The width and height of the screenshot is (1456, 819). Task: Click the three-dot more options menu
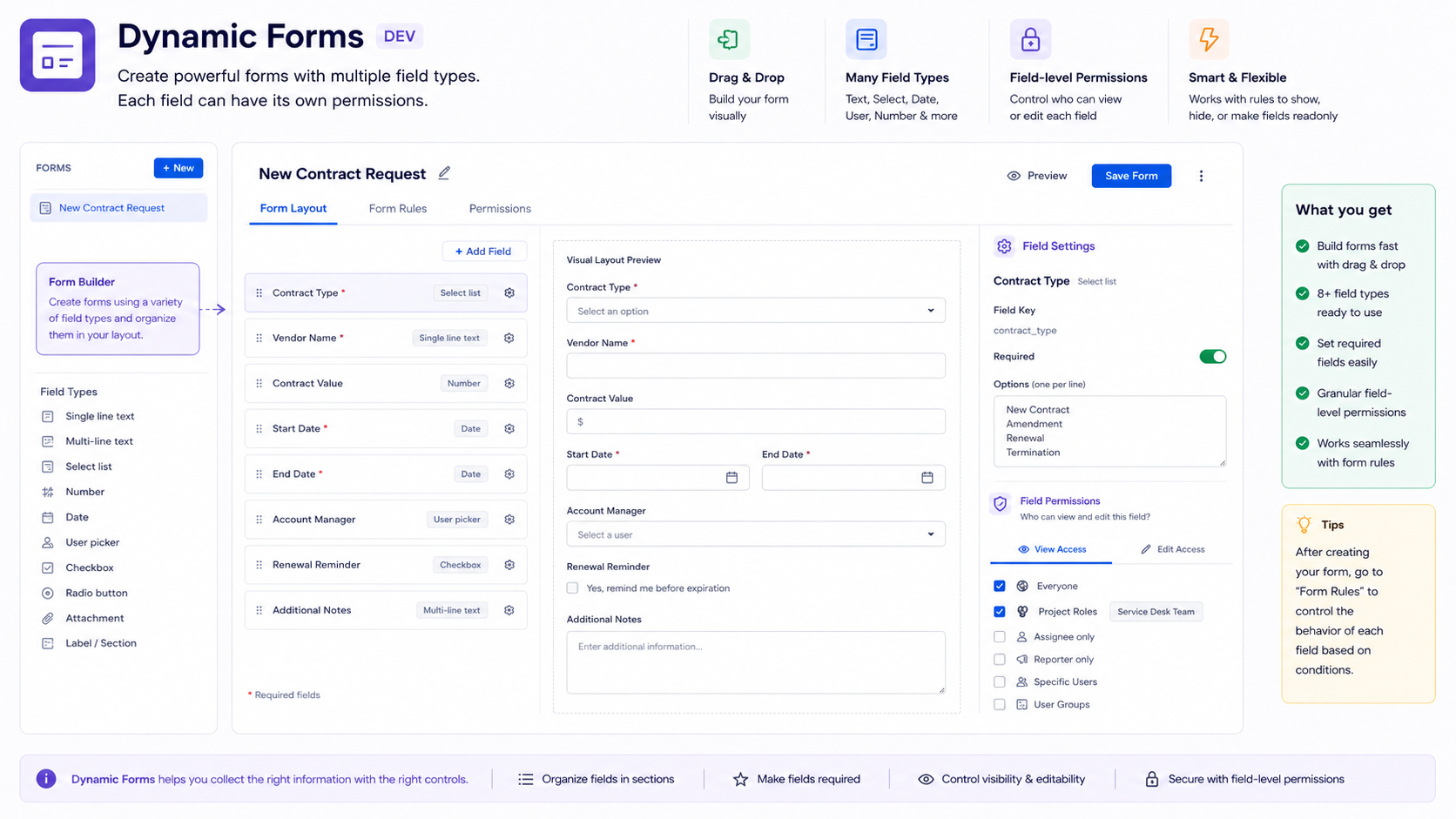pyautogui.click(x=1201, y=176)
